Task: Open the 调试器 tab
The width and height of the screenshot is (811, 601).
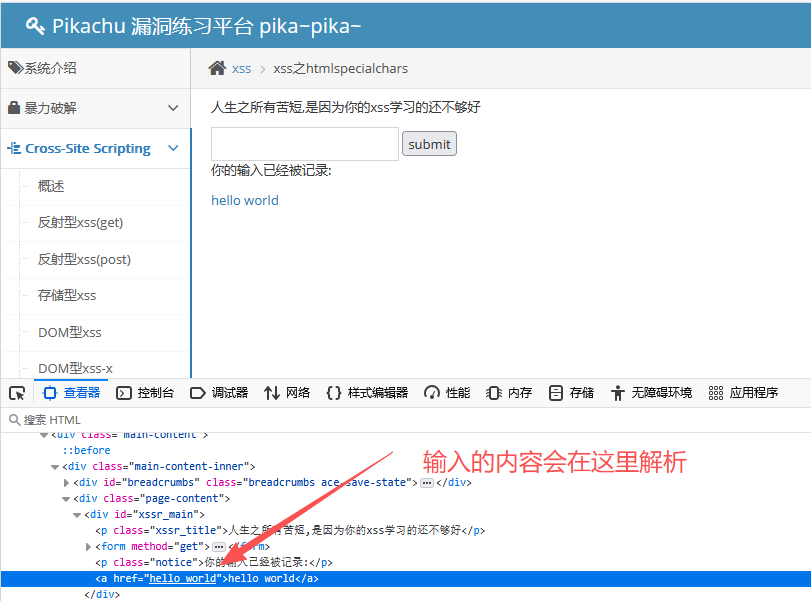Action: (x=219, y=393)
